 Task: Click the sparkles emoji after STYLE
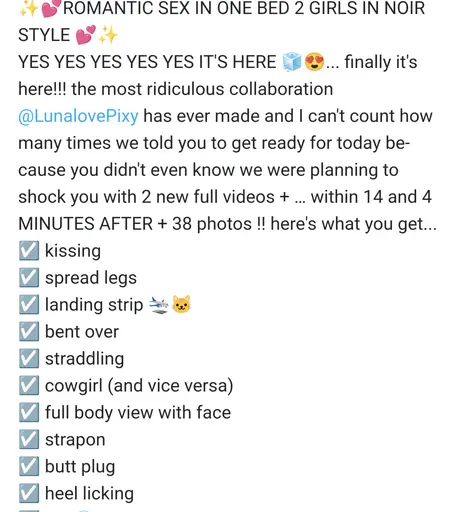(x=108, y=35)
